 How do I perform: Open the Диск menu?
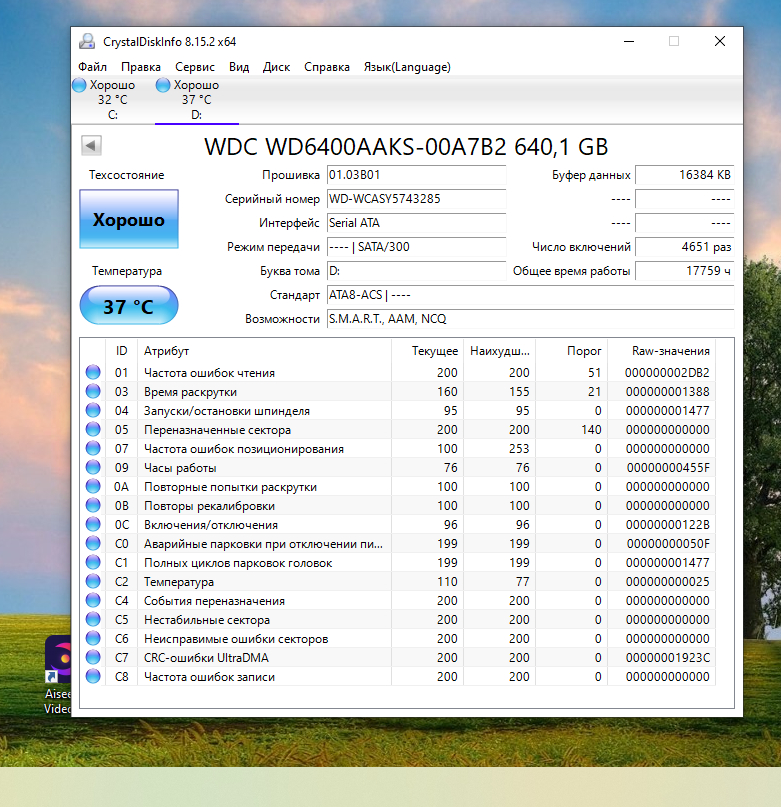276,67
